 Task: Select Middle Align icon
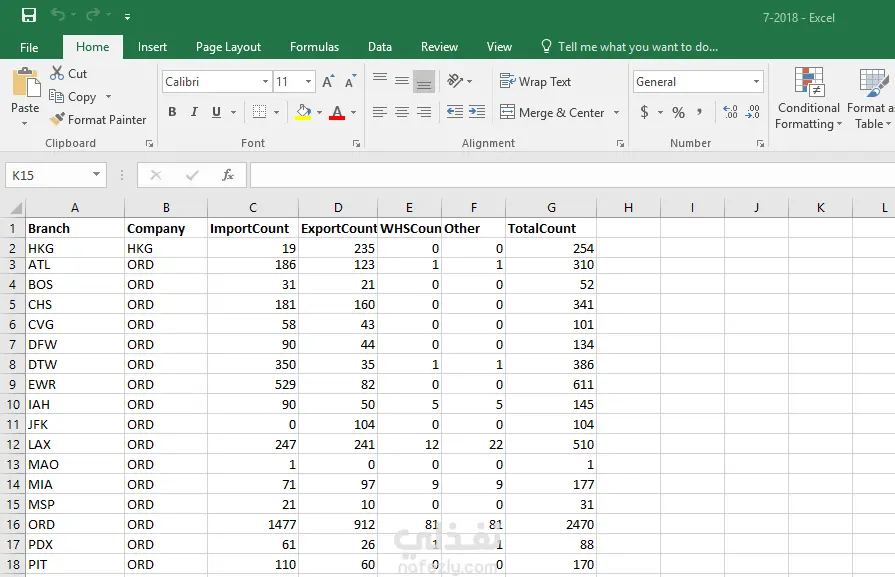coord(402,82)
